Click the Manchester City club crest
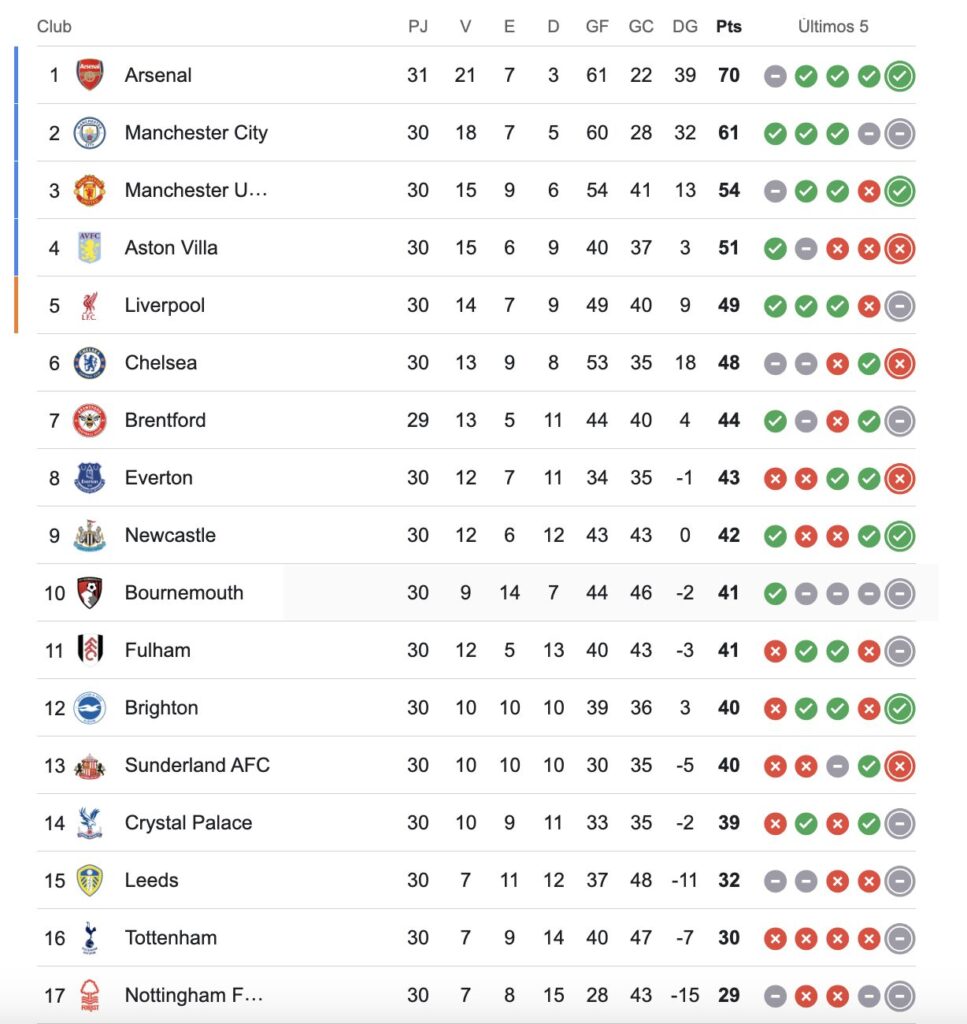967x1024 pixels. [x=90, y=133]
